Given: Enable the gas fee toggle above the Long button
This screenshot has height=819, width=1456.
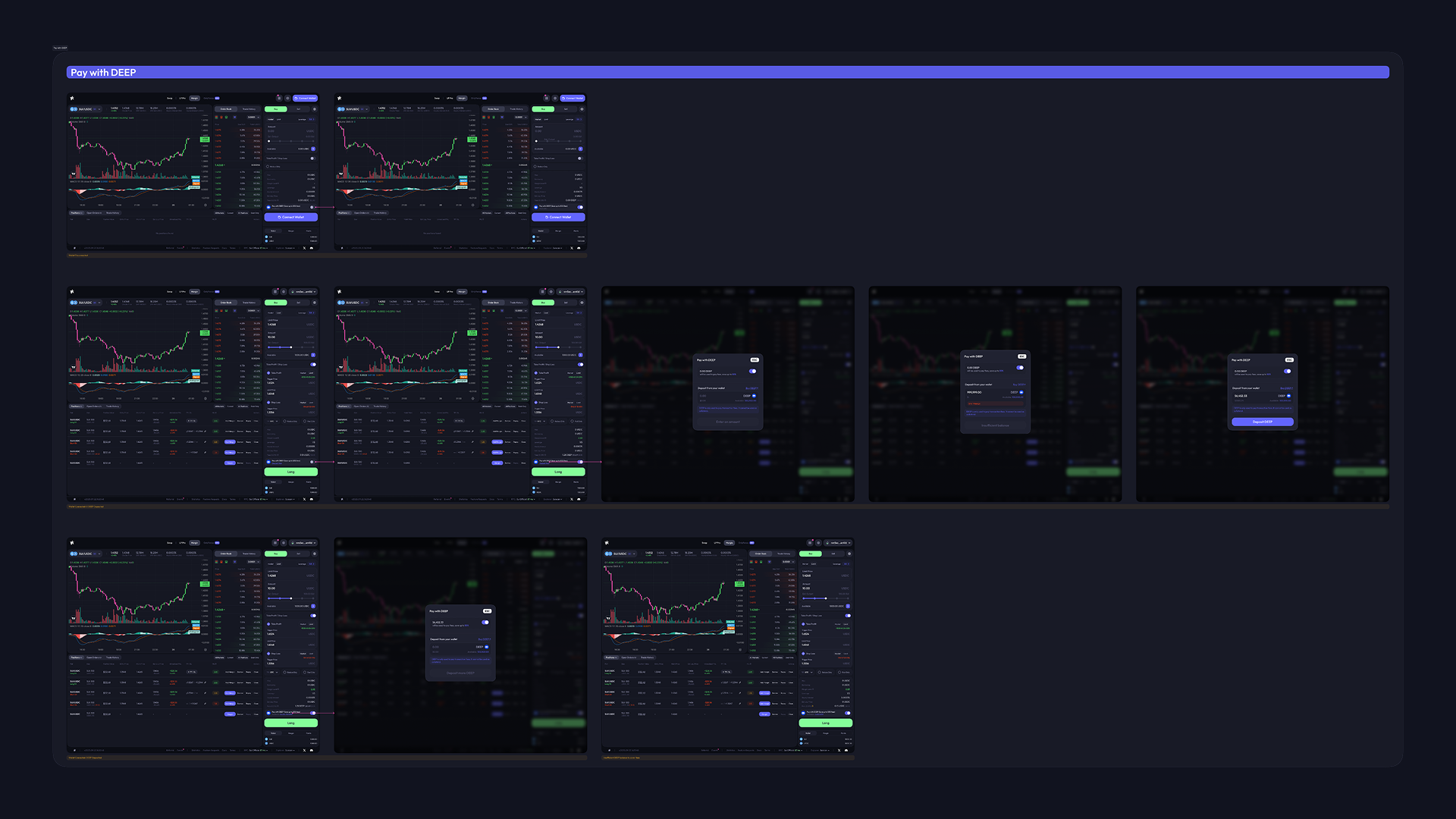Looking at the screenshot, I should click(311, 461).
